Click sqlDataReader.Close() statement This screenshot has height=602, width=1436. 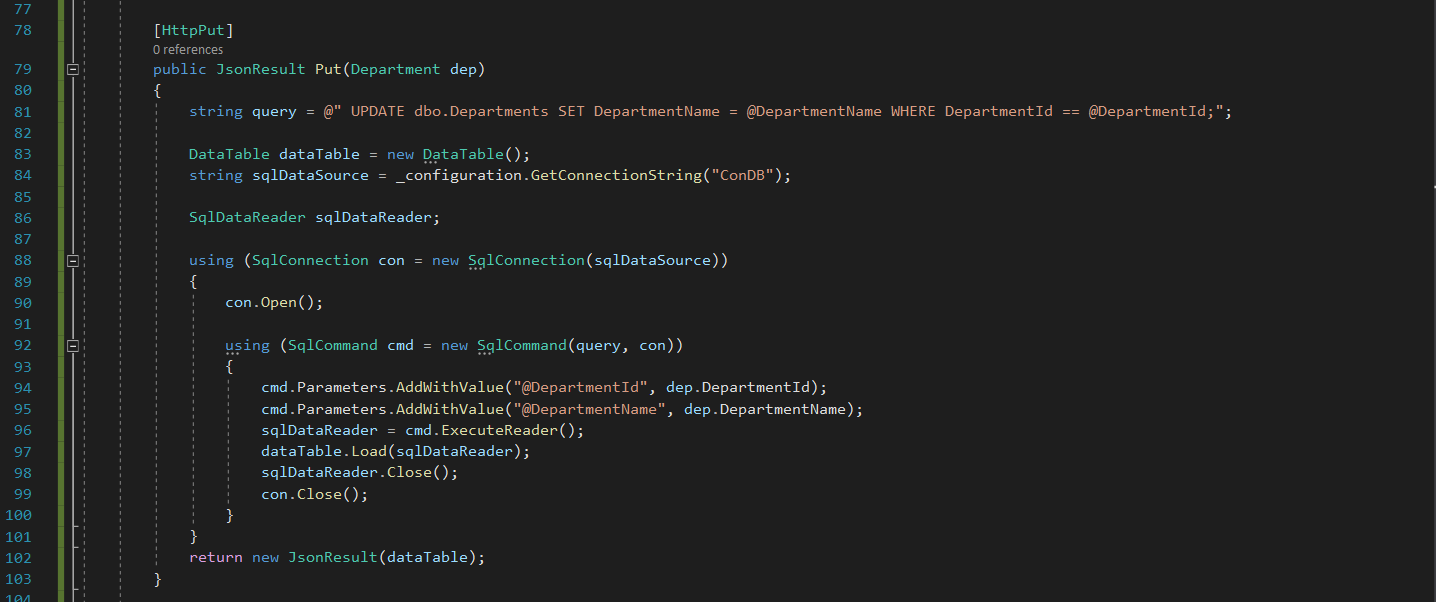coord(359,473)
